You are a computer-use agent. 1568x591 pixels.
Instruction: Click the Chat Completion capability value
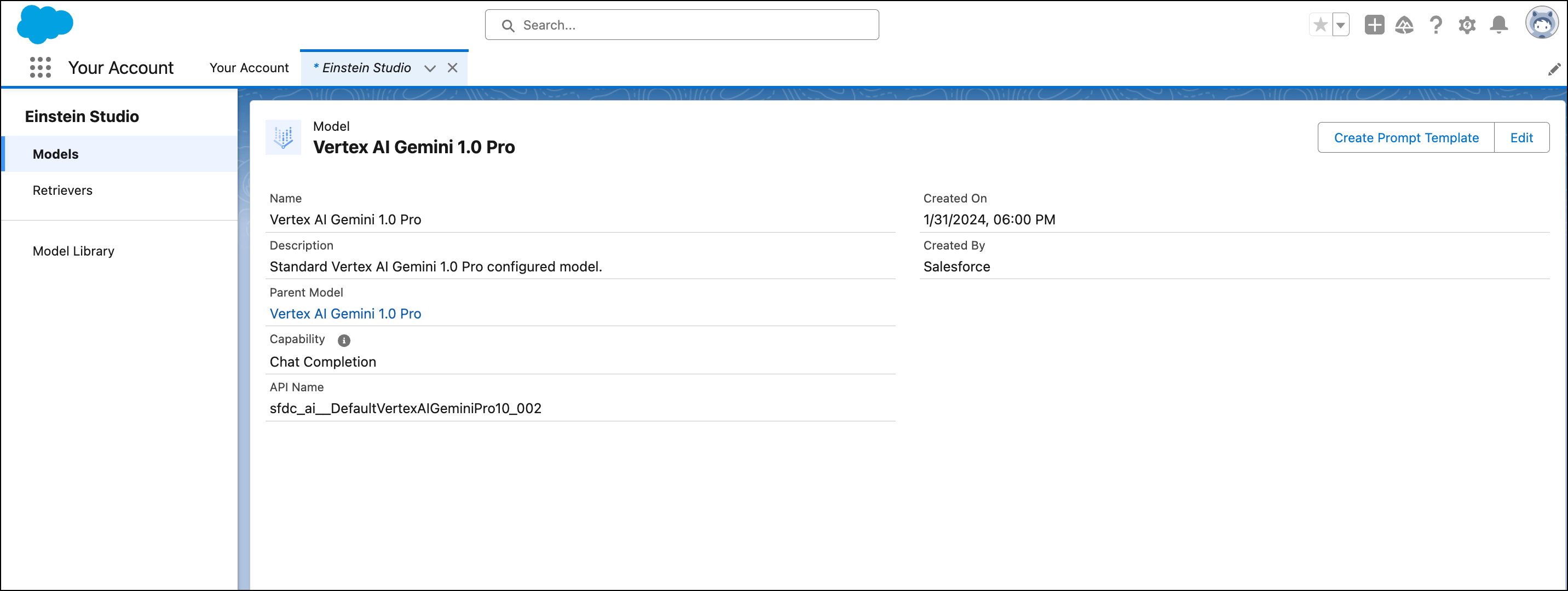point(322,362)
